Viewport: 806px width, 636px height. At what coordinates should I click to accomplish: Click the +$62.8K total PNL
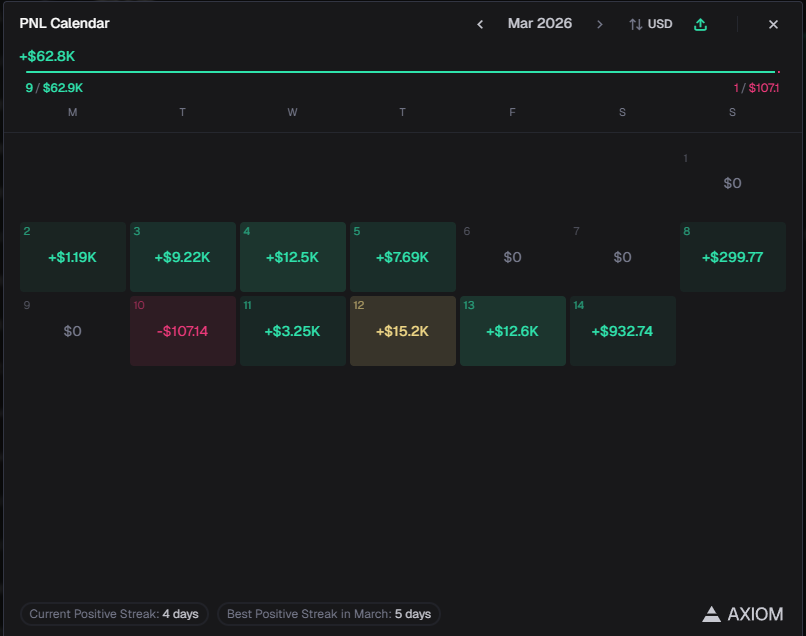[x=47, y=56]
